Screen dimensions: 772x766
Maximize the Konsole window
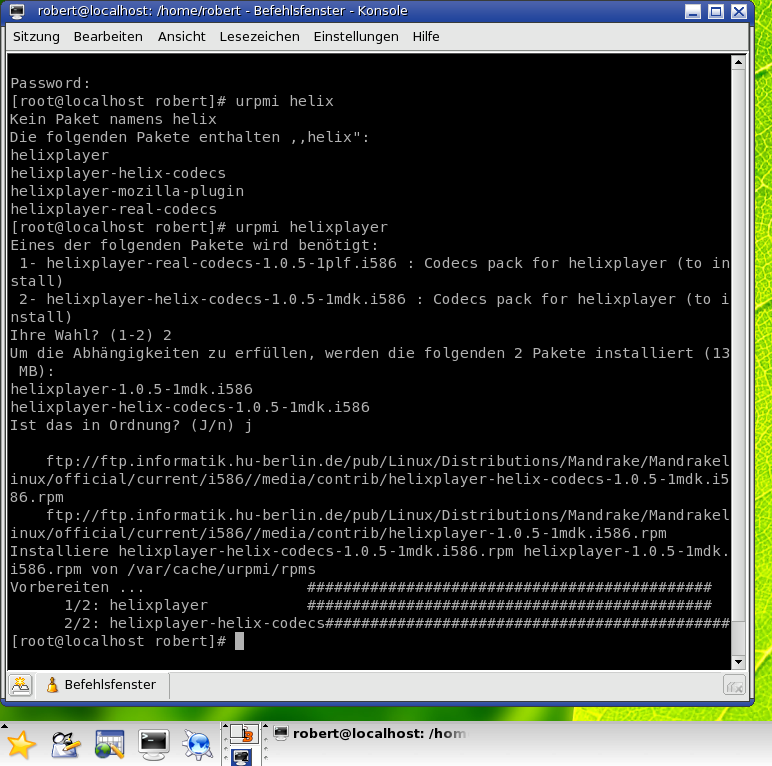pyautogui.click(x=715, y=11)
